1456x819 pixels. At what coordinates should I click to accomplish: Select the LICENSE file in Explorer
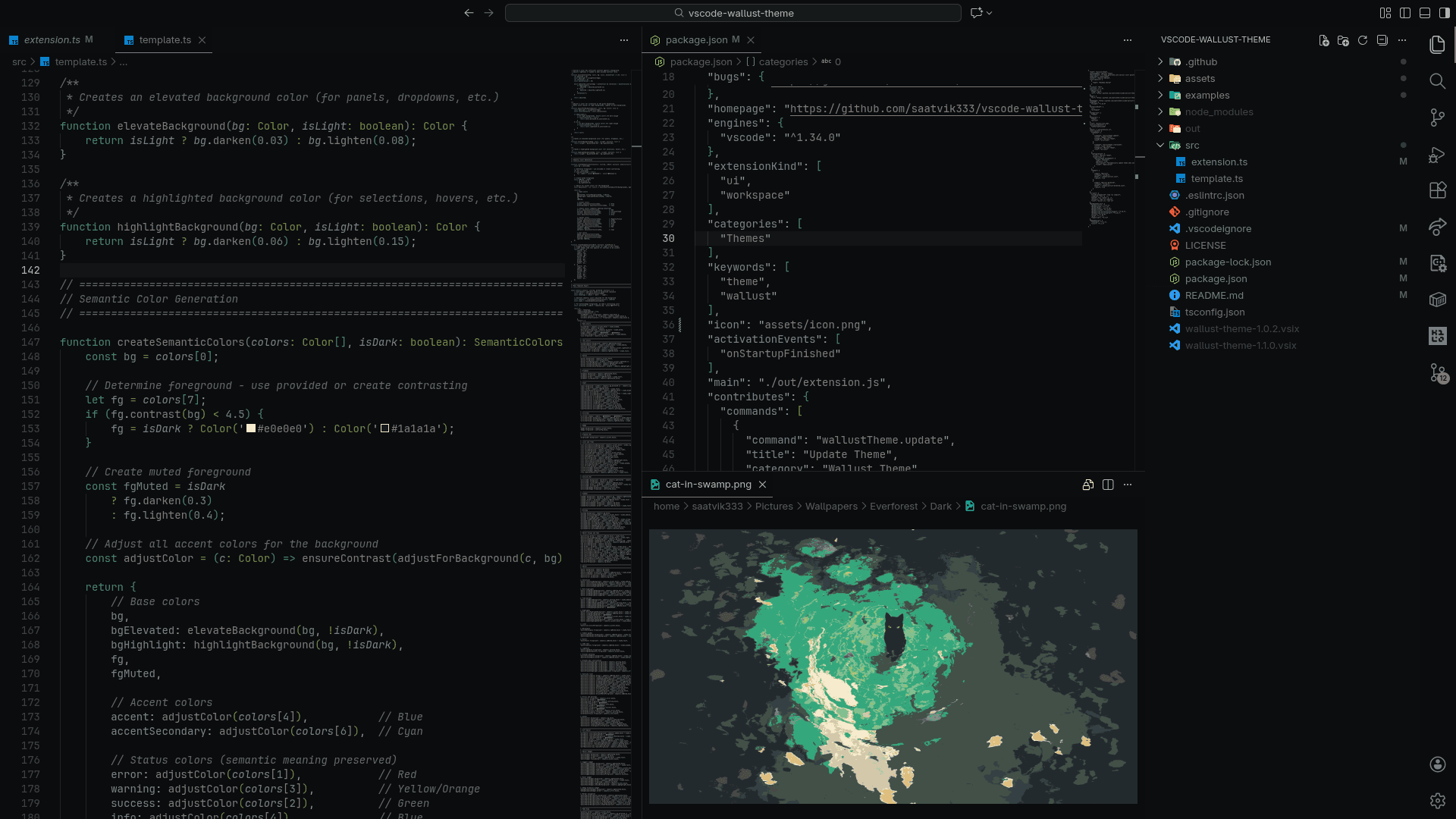tap(1205, 245)
